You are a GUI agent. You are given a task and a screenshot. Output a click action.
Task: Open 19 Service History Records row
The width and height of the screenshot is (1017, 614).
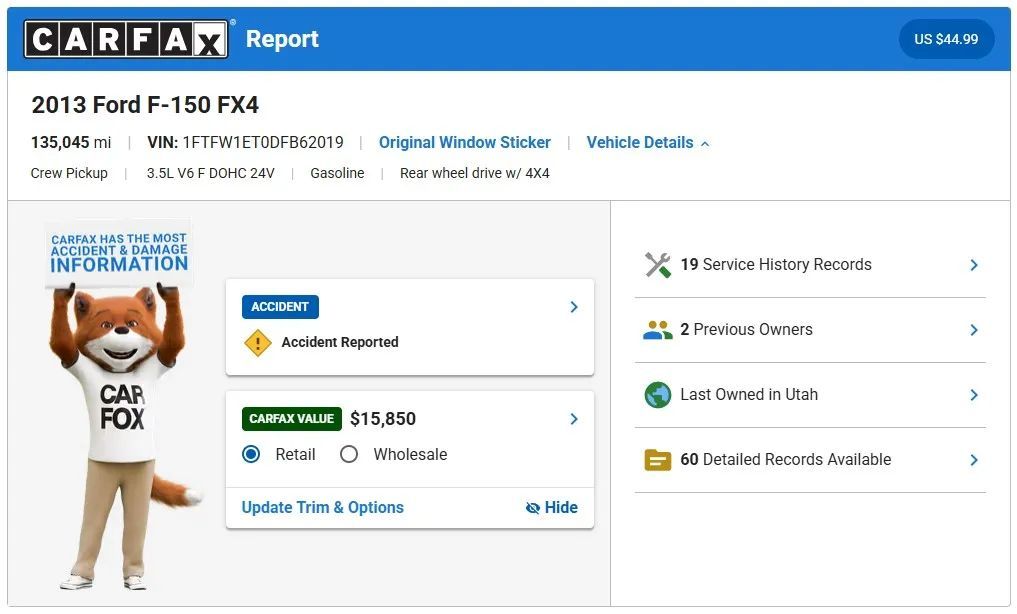click(810, 265)
